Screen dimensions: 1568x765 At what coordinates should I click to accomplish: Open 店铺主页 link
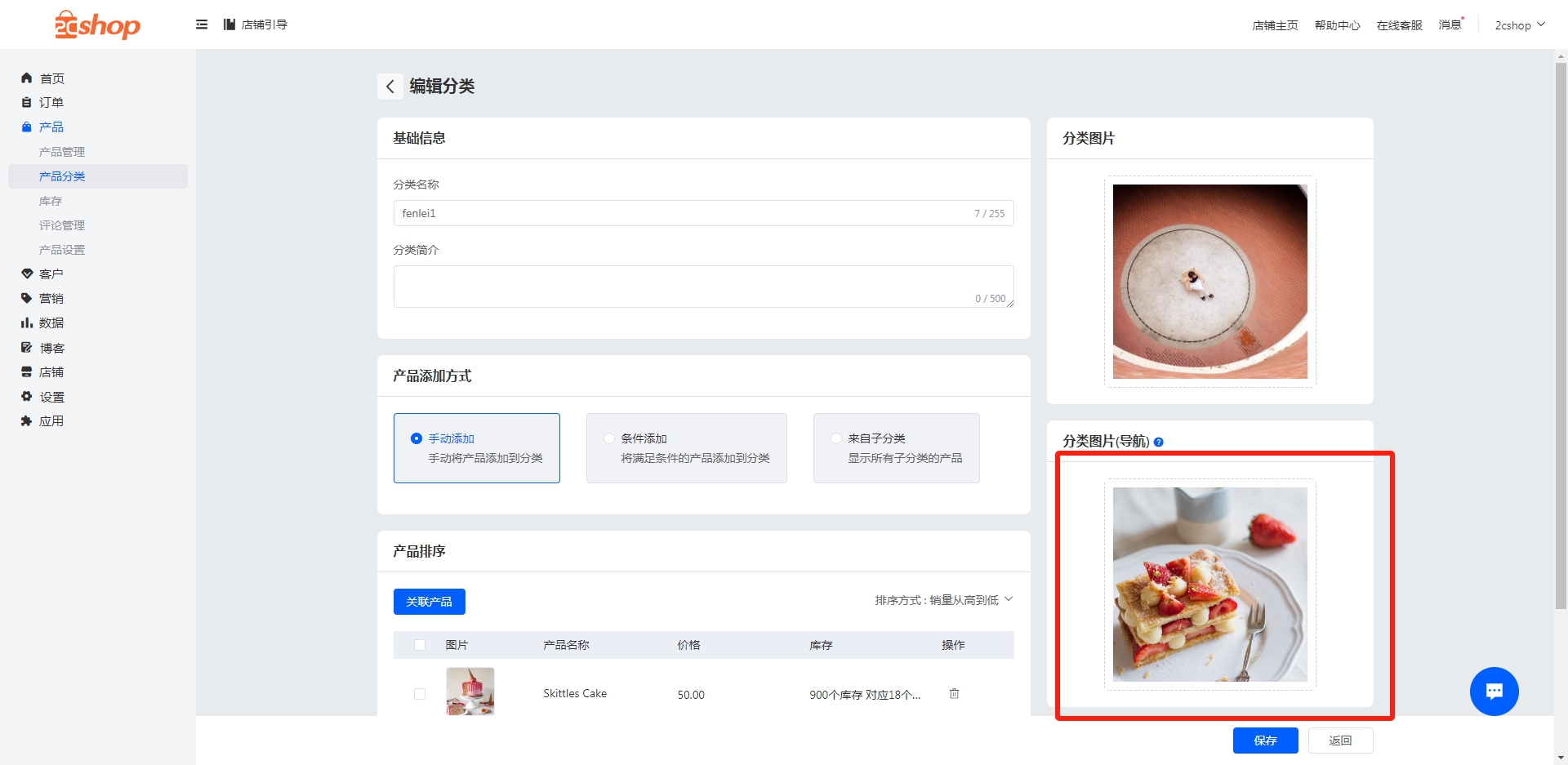[1275, 25]
